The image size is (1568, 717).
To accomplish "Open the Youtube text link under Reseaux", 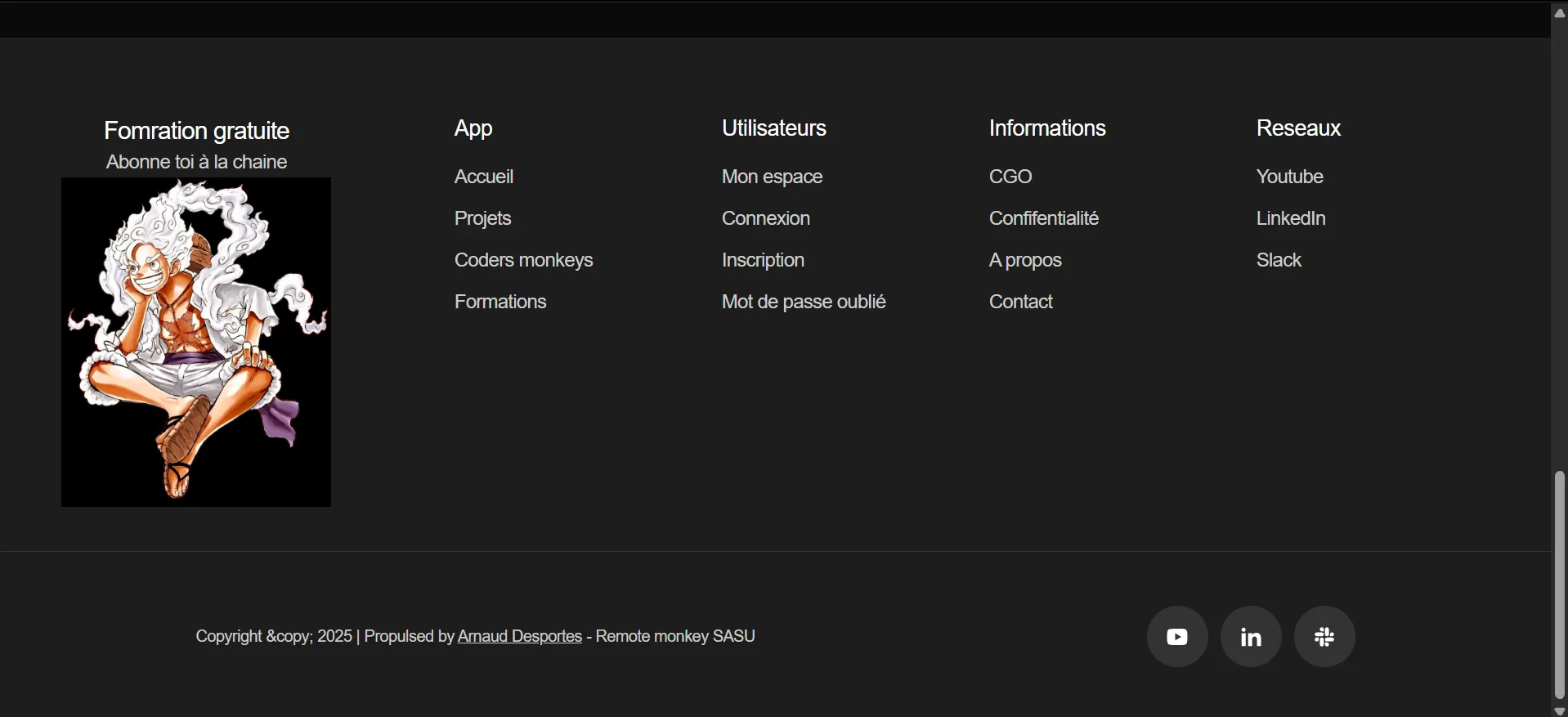I will 1289,177.
